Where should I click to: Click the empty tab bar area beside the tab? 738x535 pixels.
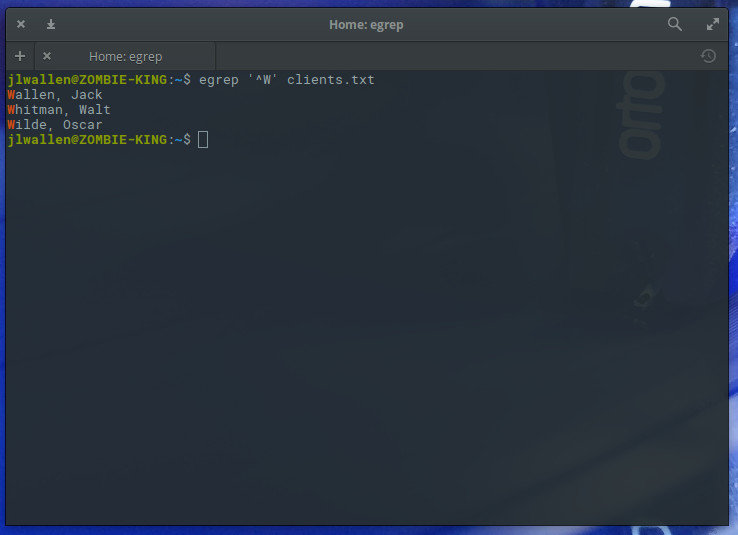point(450,56)
